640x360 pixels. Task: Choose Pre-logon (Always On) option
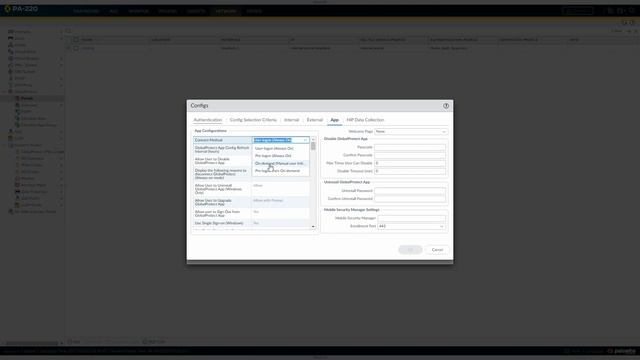click(281, 156)
